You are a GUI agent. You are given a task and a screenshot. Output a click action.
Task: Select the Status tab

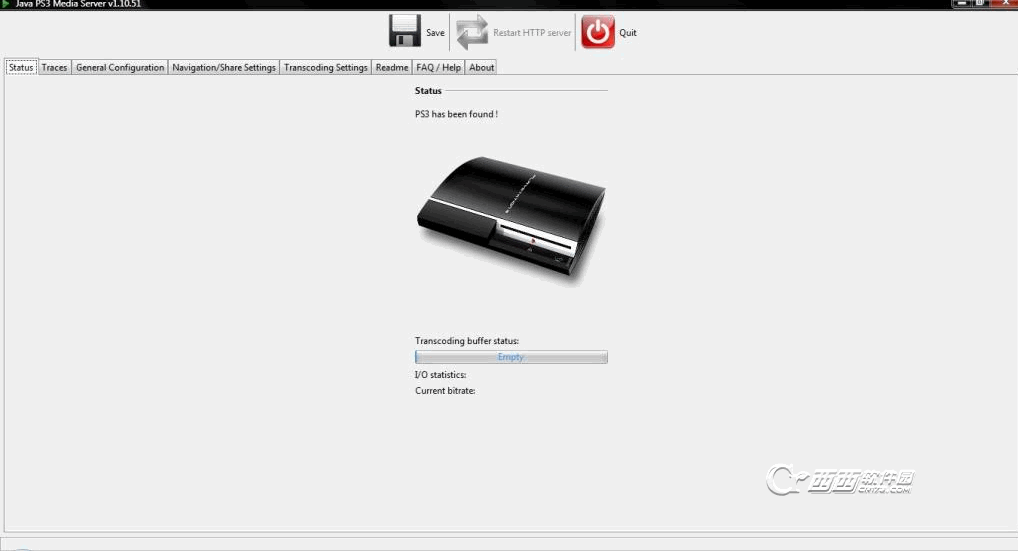click(21, 67)
